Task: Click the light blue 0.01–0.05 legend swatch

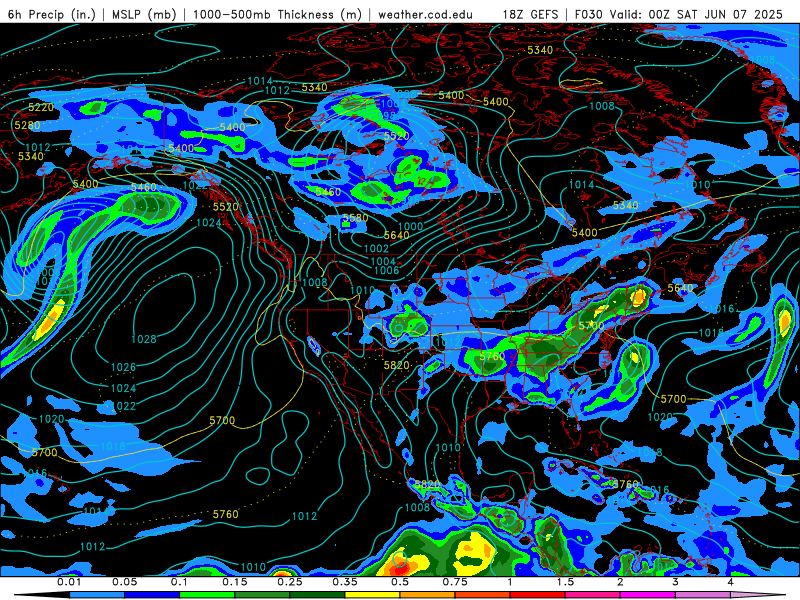Action: [96, 595]
